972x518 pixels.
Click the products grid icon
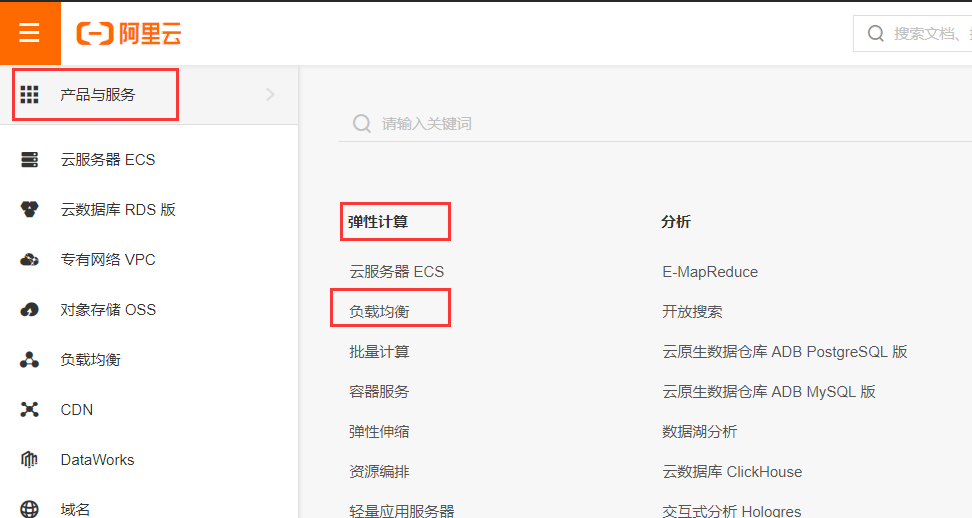click(x=29, y=94)
